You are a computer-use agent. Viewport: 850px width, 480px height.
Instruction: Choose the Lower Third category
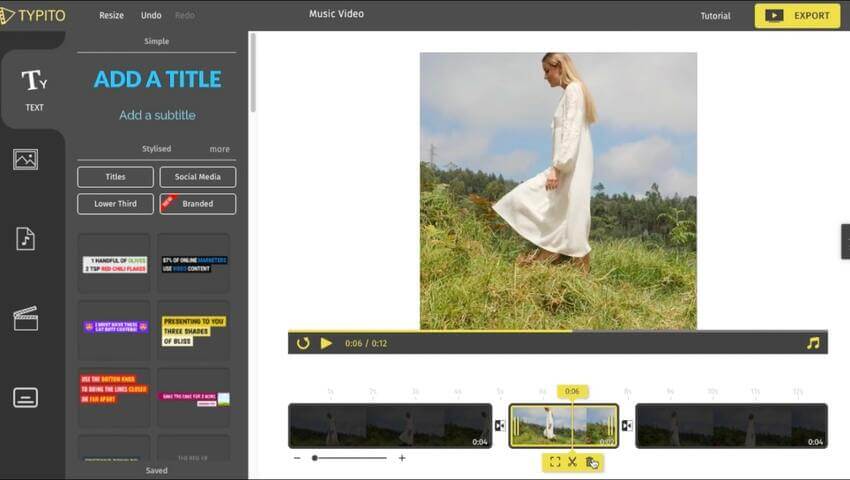(x=115, y=204)
